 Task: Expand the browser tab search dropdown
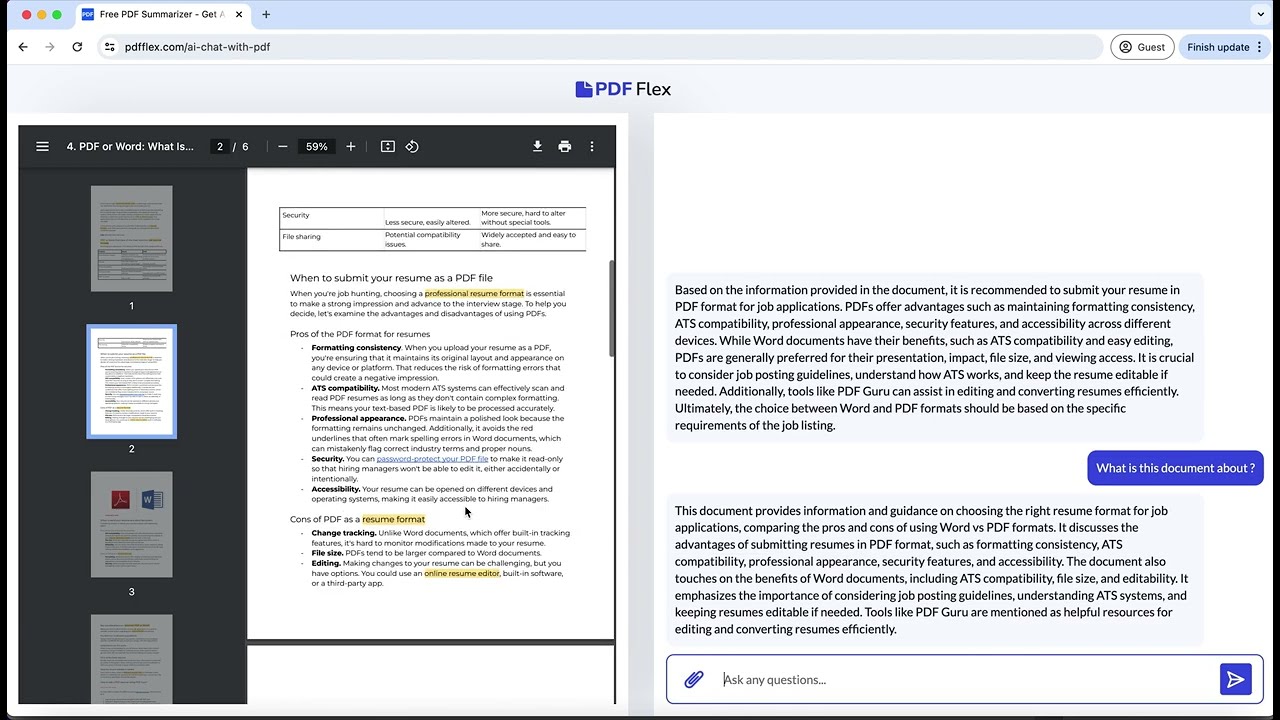click(1259, 15)
